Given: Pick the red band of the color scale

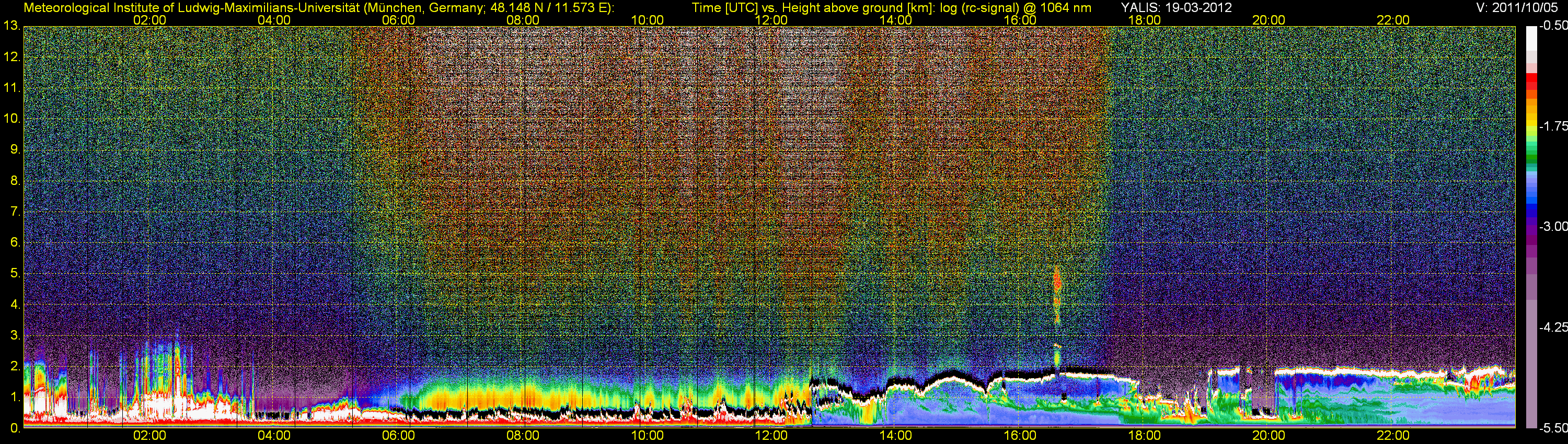Looking at the screenshot, I should click(x=1531, y=82).
